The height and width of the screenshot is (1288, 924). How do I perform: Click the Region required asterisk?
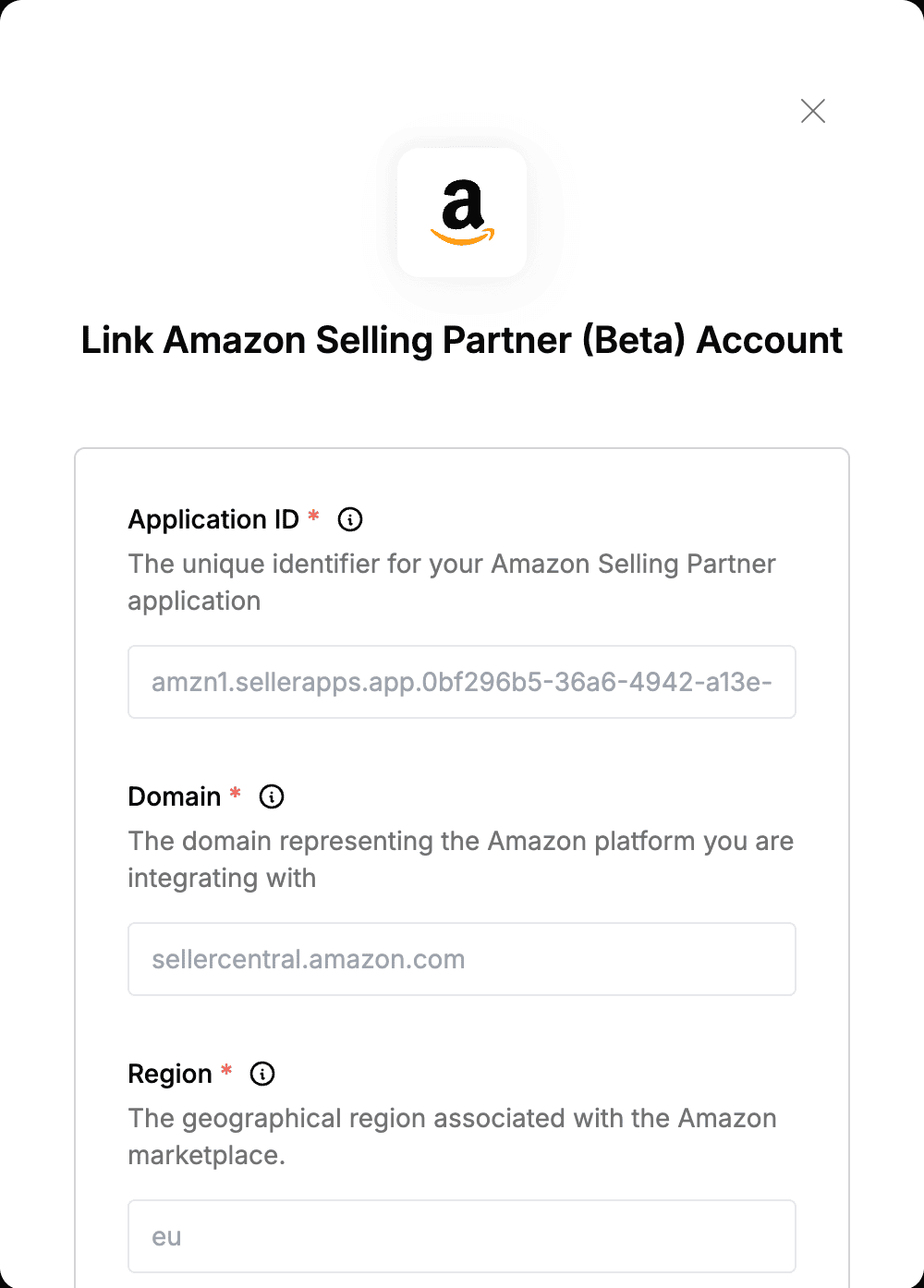(226, 1070)
